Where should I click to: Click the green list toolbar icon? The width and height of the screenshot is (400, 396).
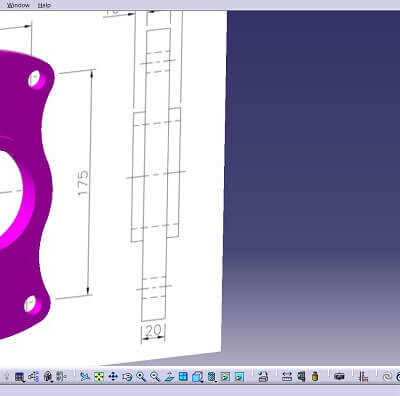pos(61,377)
